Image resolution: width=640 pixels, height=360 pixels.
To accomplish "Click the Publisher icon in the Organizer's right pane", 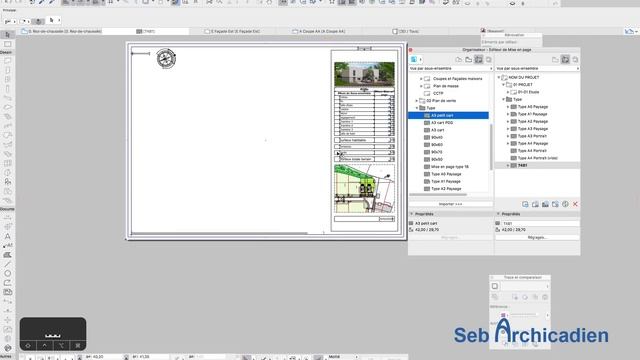I will click(x=575, y=60).
